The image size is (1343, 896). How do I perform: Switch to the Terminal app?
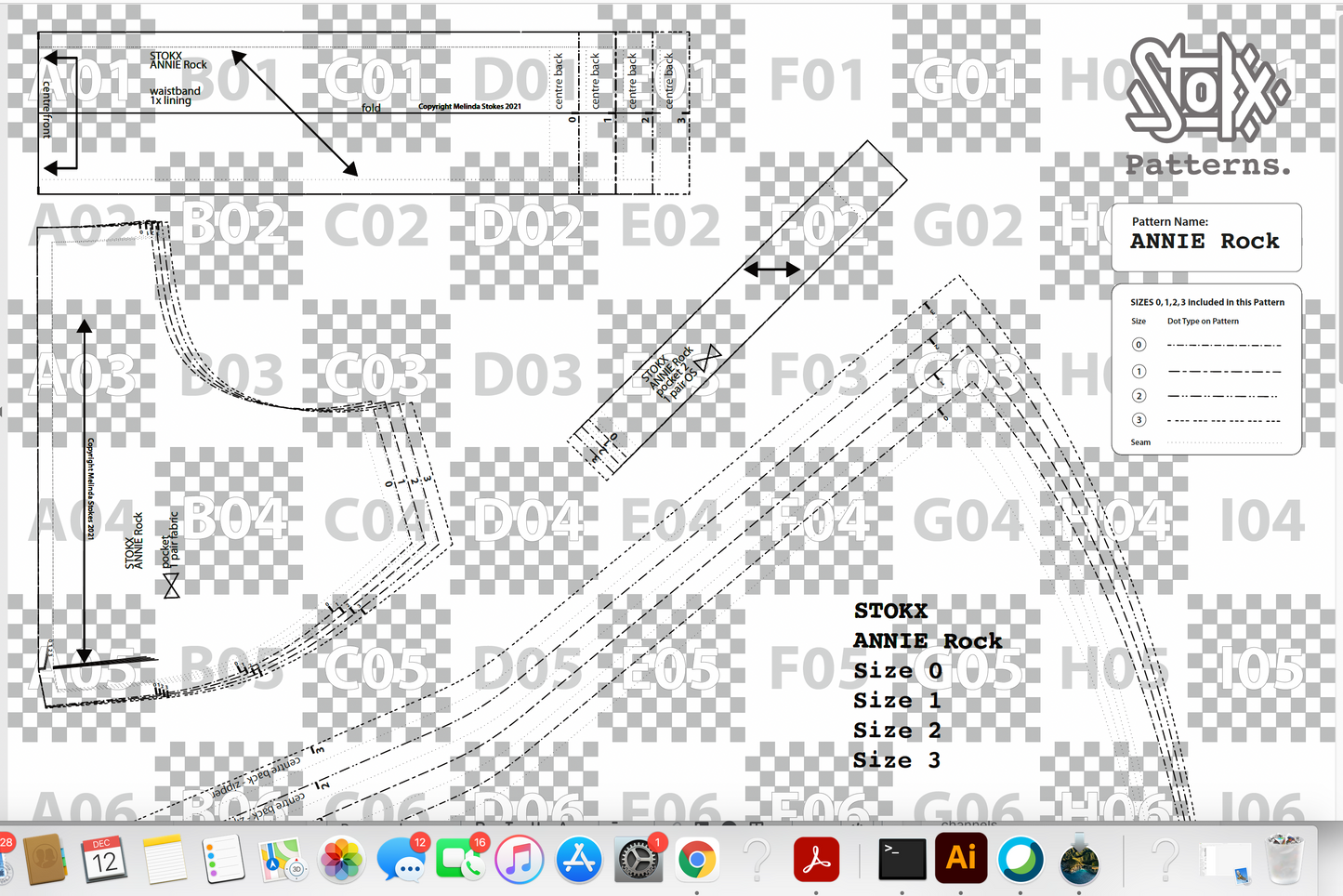tap(902, 859)
